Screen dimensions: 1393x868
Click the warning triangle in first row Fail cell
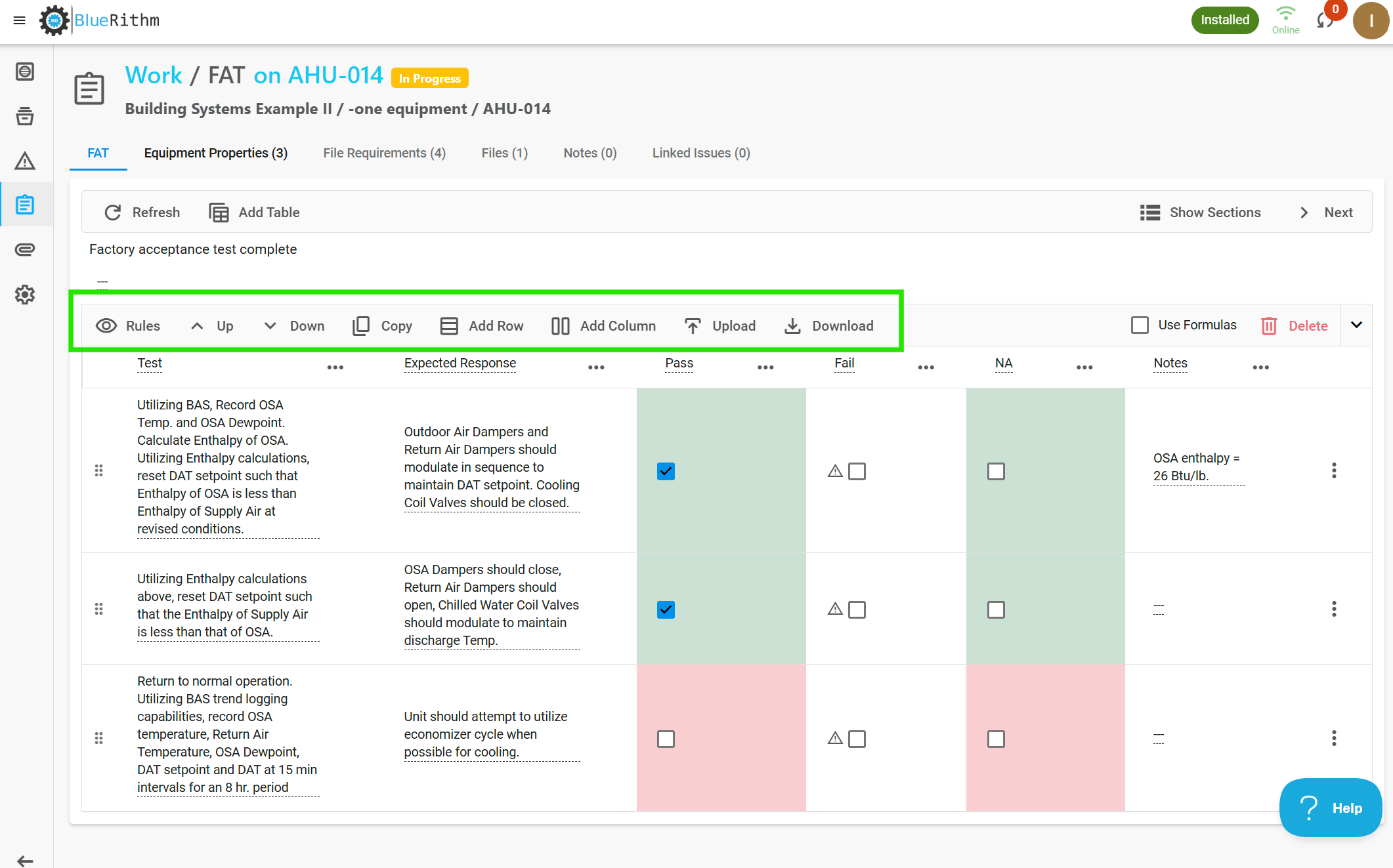(x=835, y=471)
